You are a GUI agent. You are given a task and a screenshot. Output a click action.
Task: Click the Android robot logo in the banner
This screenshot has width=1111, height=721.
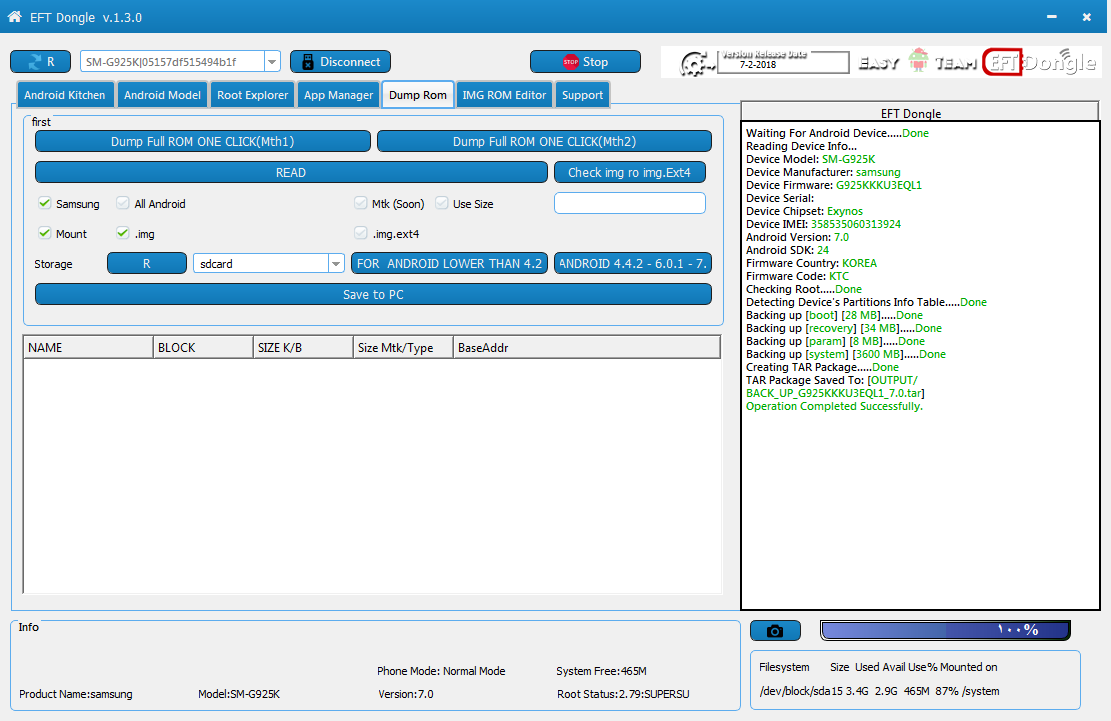click(918, 61)
